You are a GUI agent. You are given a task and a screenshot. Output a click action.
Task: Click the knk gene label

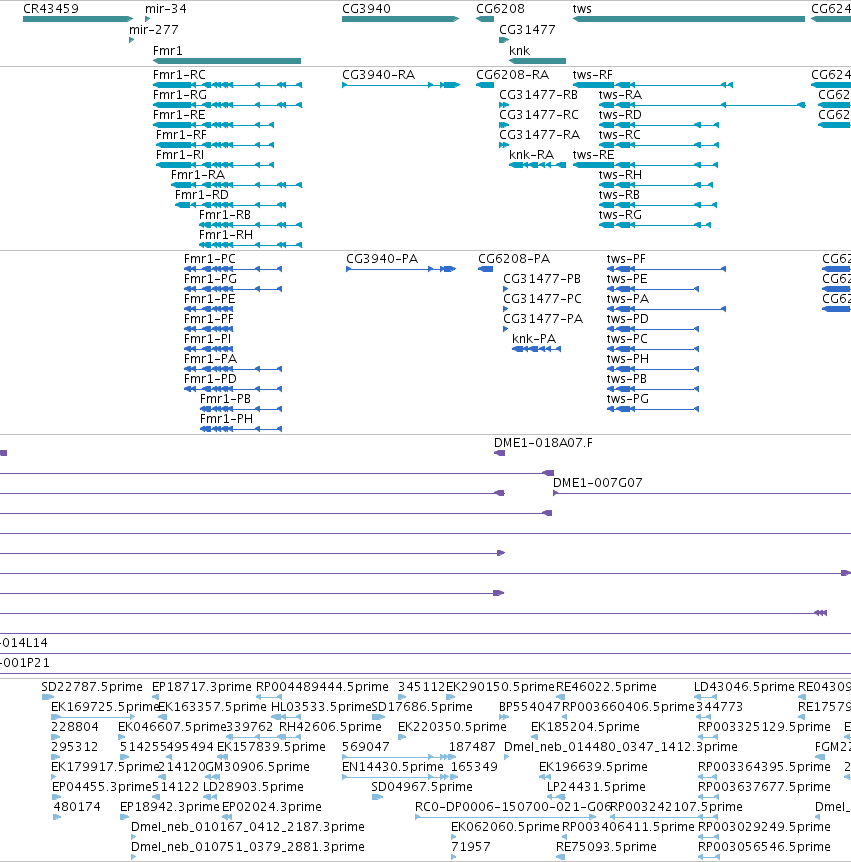click(x=520, y=51)
